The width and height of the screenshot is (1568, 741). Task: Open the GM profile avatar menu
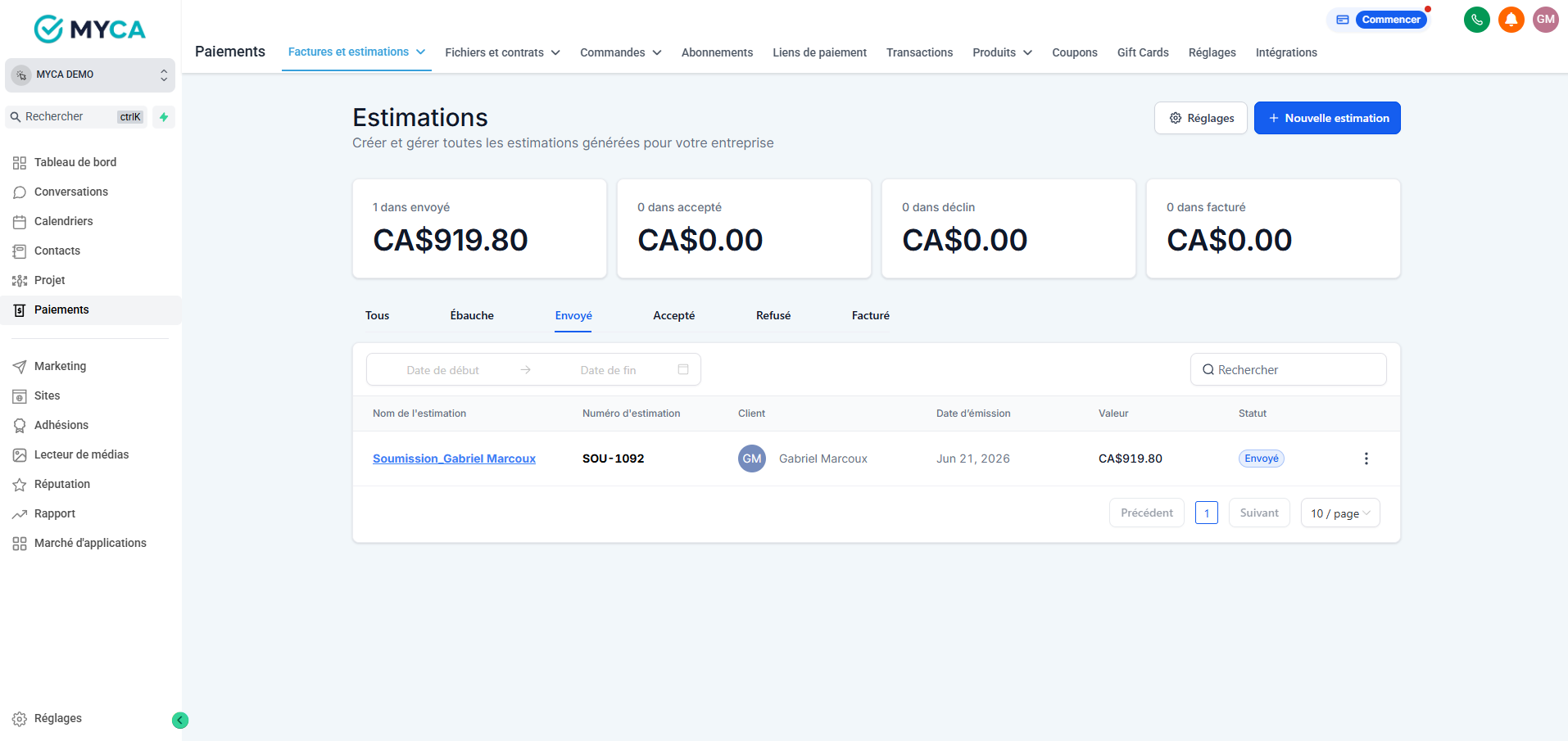(1545, 20)
